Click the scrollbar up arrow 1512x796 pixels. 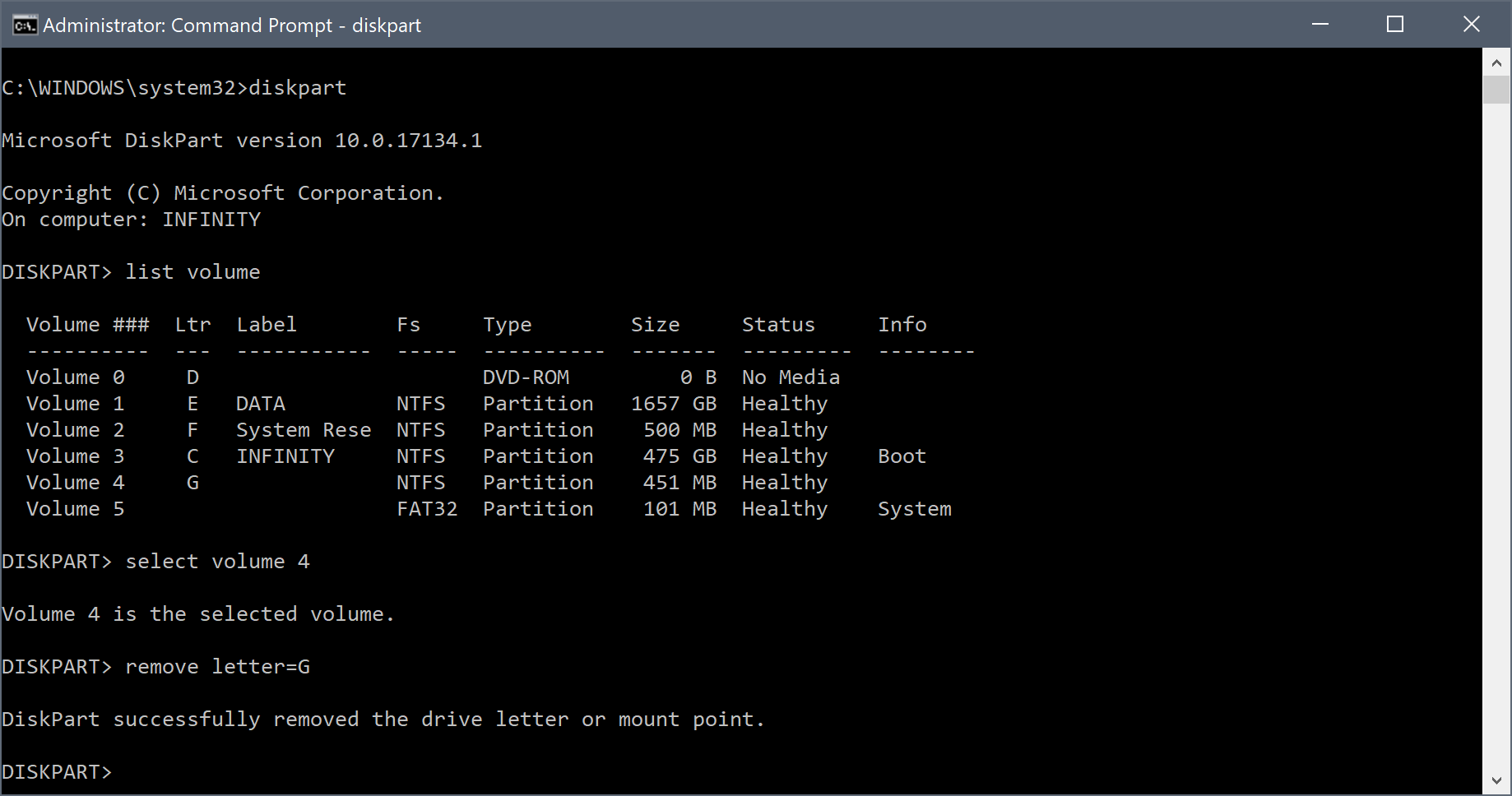(x=1496, y=62)
